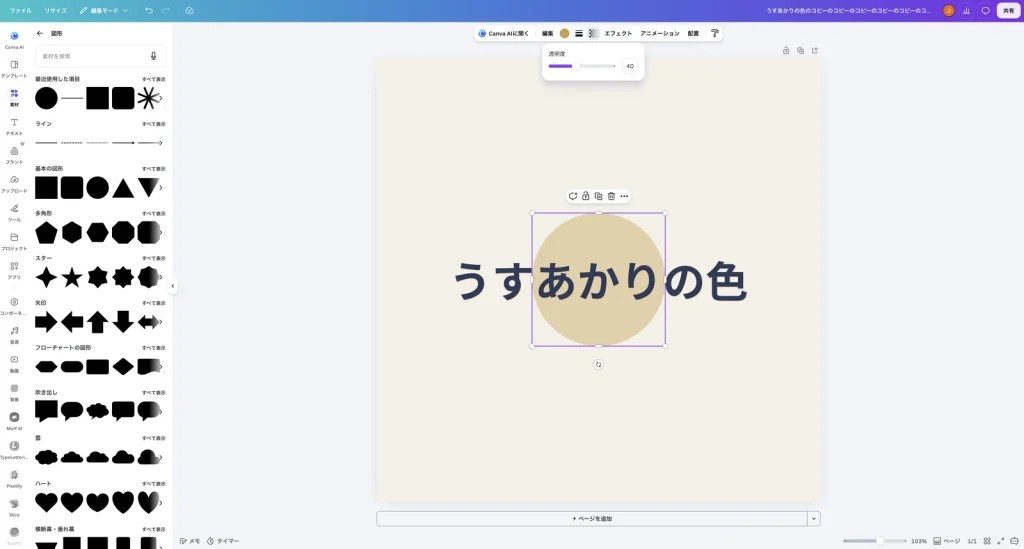Click the rotate handle below the circle
The width and height of the screenshot is (1024, 549).
(598, 365)
